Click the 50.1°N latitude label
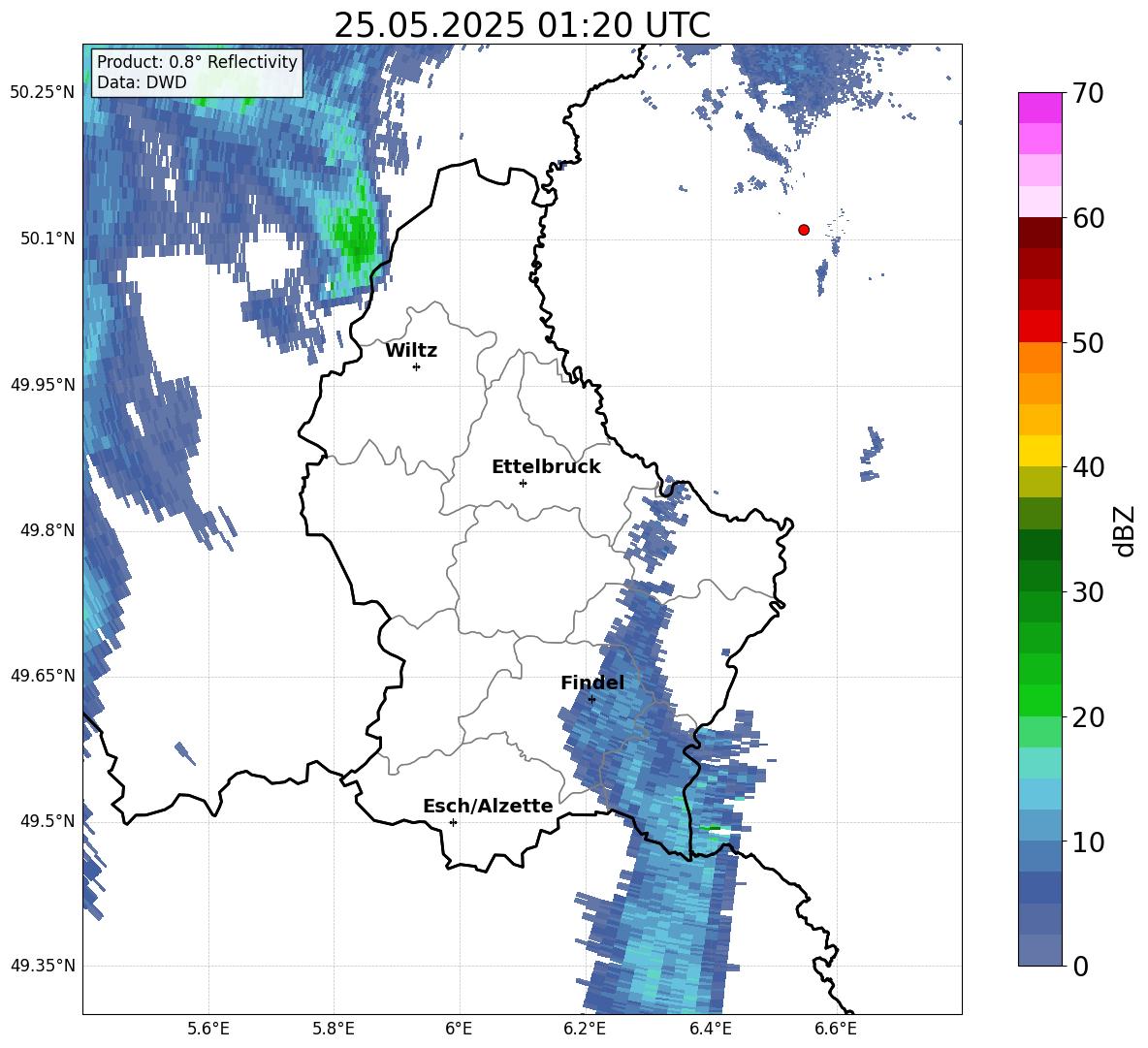1148x1048 pixels. (48, 238)
